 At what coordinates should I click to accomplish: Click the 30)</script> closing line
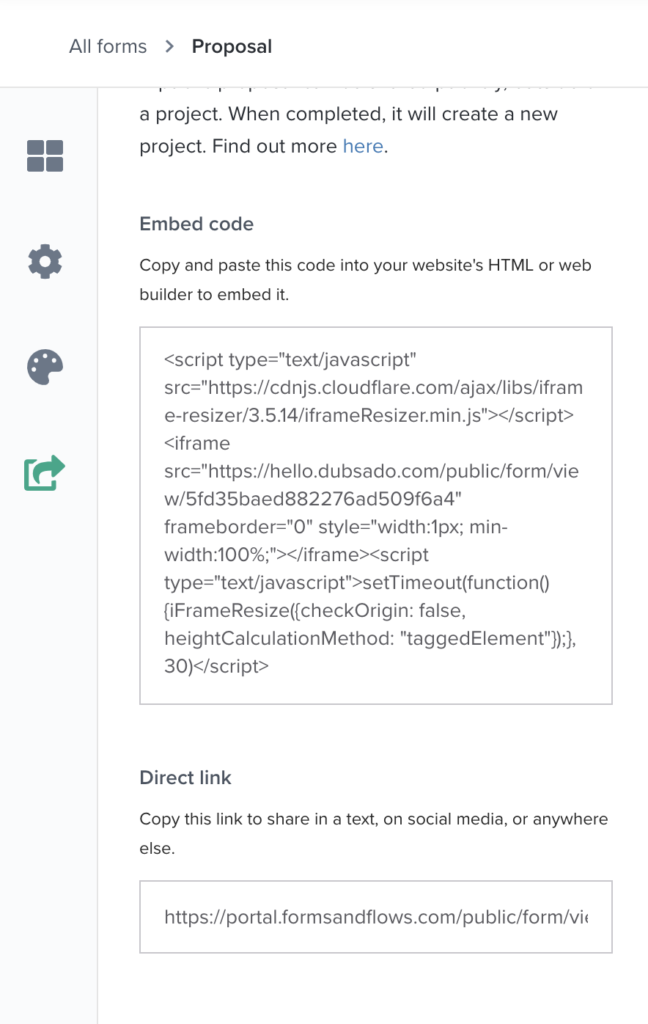click(216, 666)
